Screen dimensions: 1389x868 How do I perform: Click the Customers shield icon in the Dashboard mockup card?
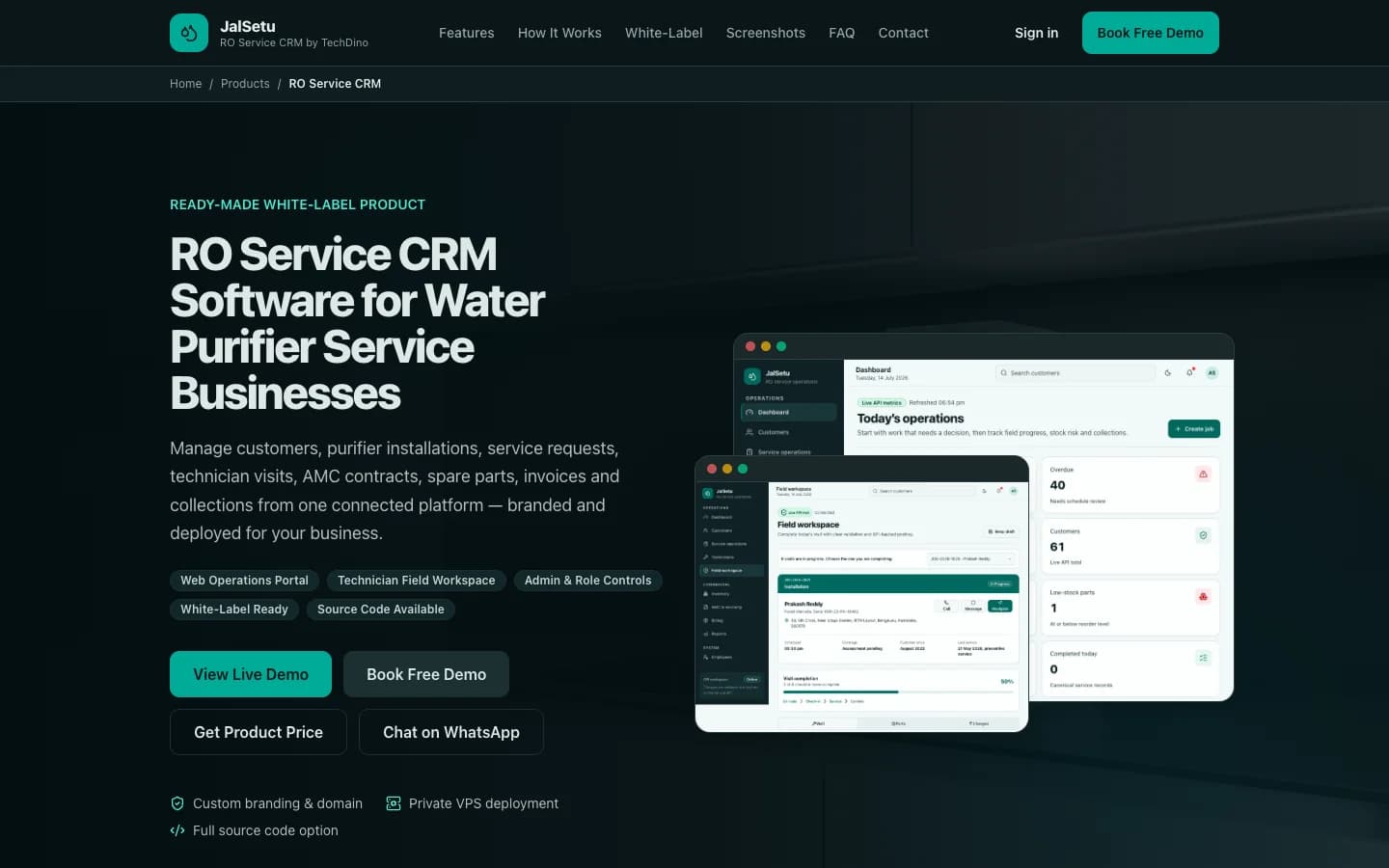tap(1203, 535)
